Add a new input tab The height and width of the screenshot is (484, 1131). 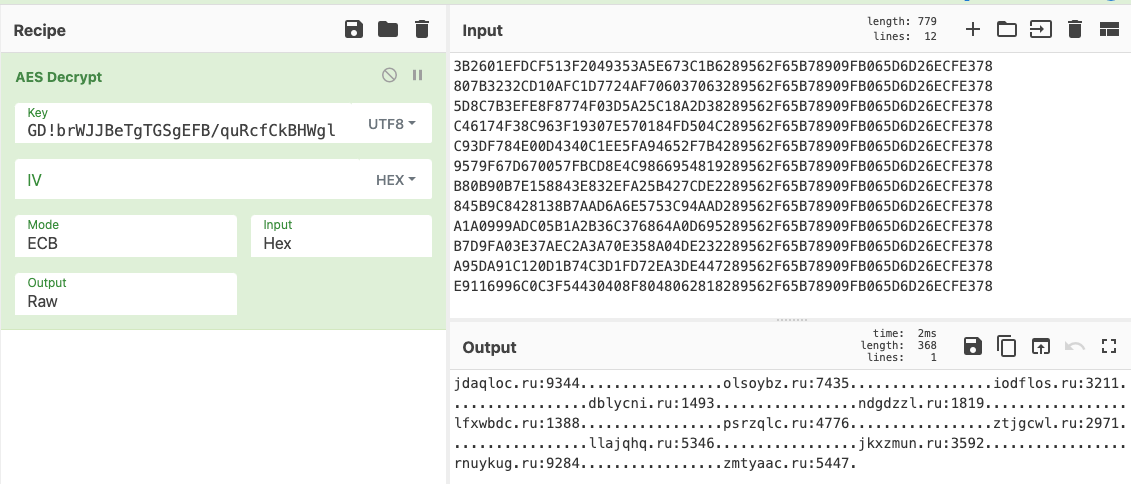(972, 30)
